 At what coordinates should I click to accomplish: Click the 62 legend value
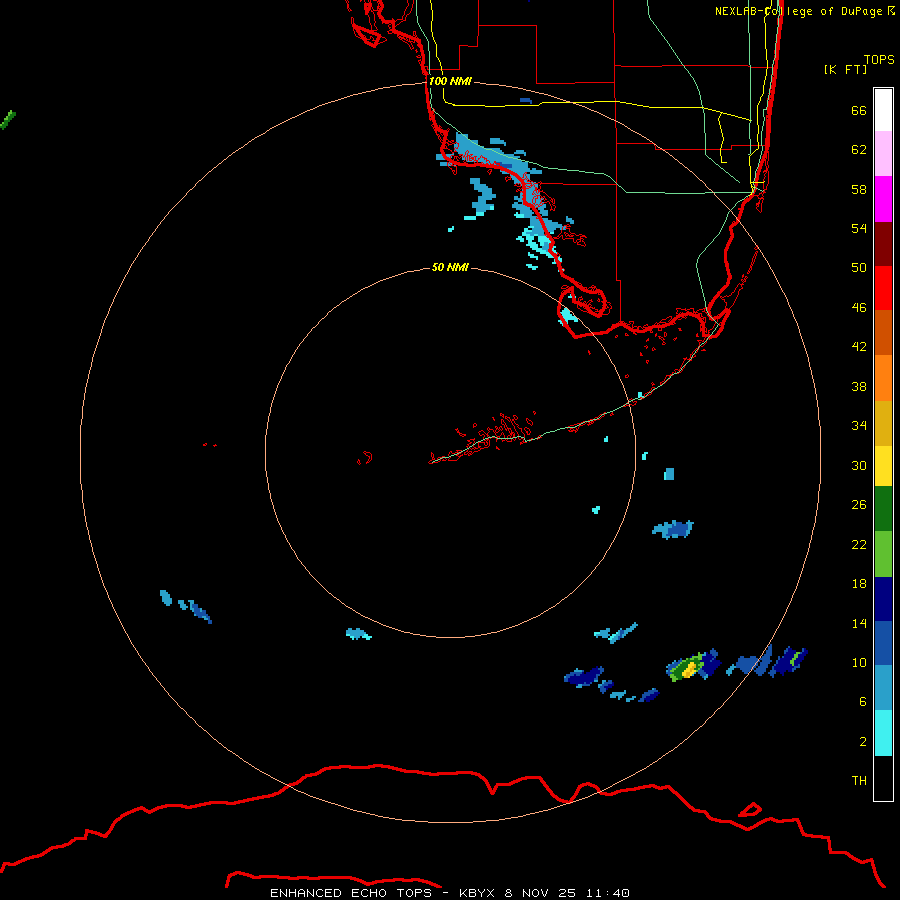[x=859, y=150]
